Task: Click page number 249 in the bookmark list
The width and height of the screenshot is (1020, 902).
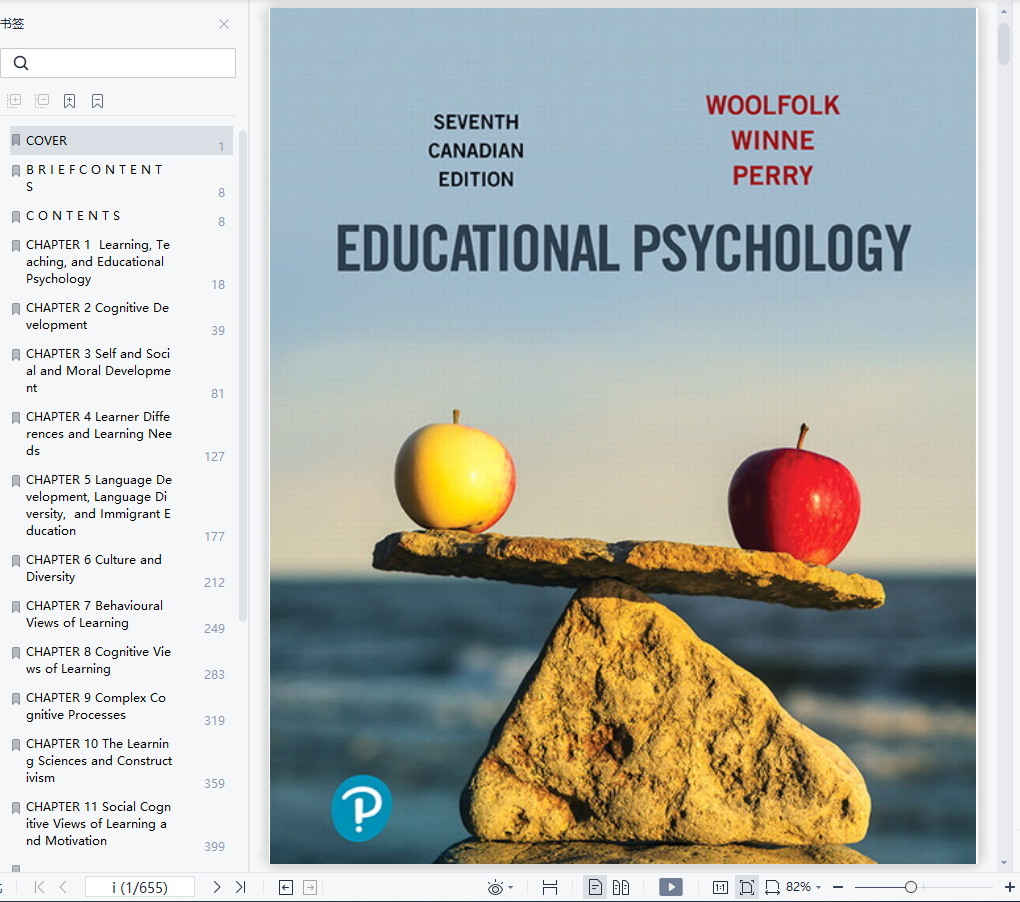Action: (215, 628)
